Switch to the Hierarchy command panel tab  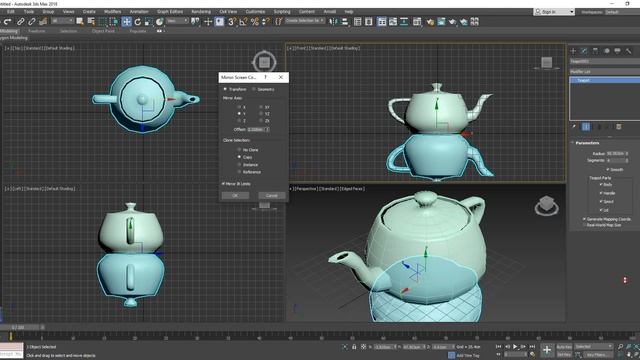[595, 51]
